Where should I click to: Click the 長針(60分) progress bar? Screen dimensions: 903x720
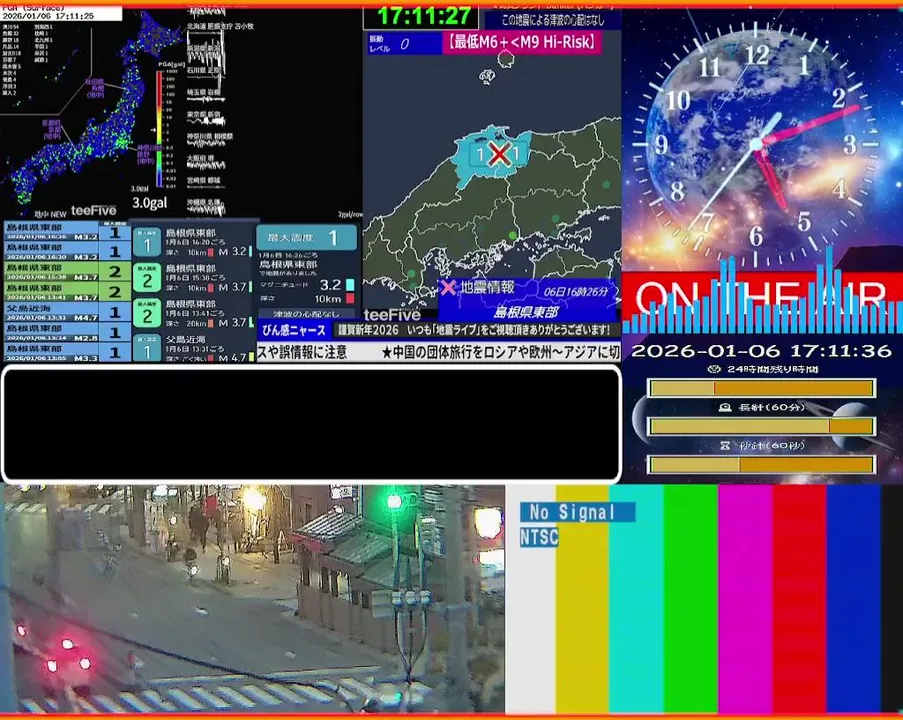click(x=761, y=426)
